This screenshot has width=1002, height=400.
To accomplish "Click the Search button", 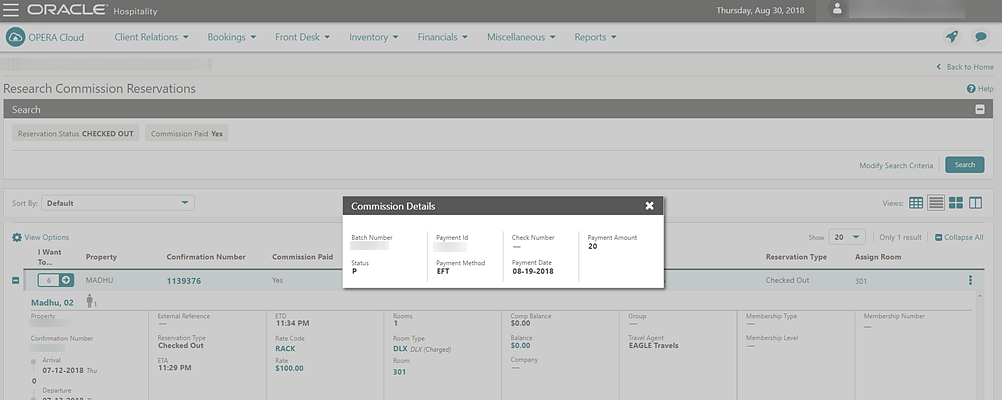I will 964,165.
